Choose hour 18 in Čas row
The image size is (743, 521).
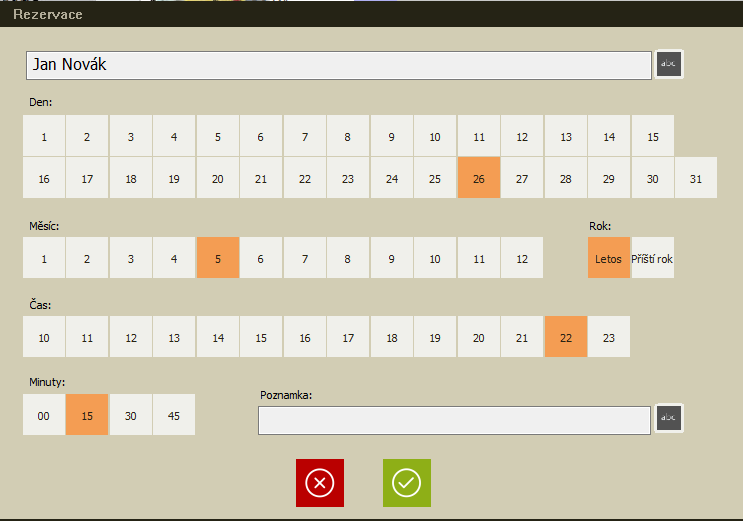[391, 338]
